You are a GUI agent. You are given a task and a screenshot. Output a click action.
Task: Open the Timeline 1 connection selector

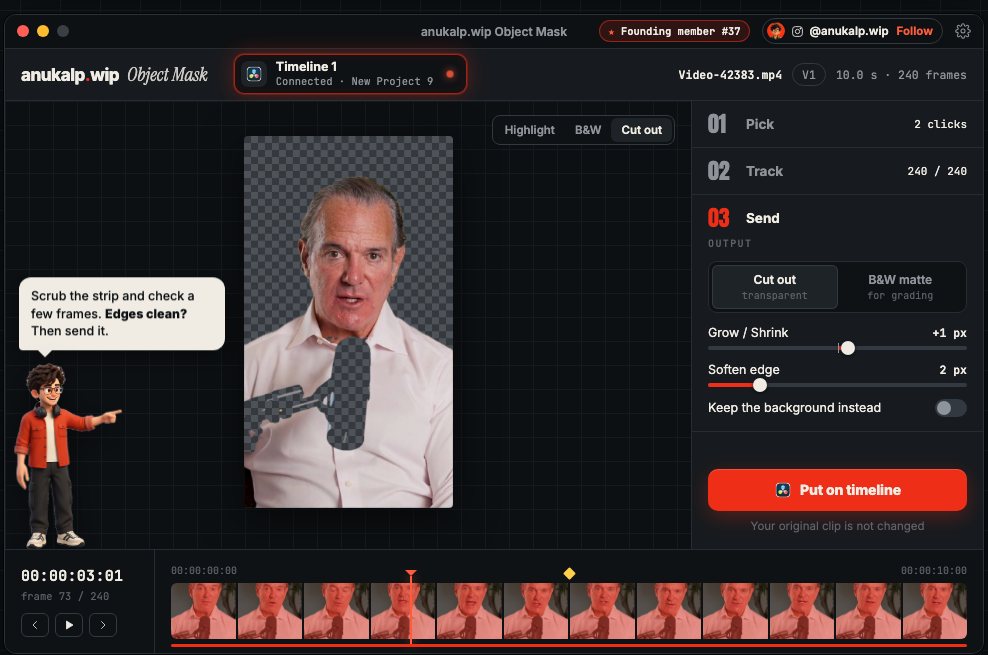click(350, 74)
